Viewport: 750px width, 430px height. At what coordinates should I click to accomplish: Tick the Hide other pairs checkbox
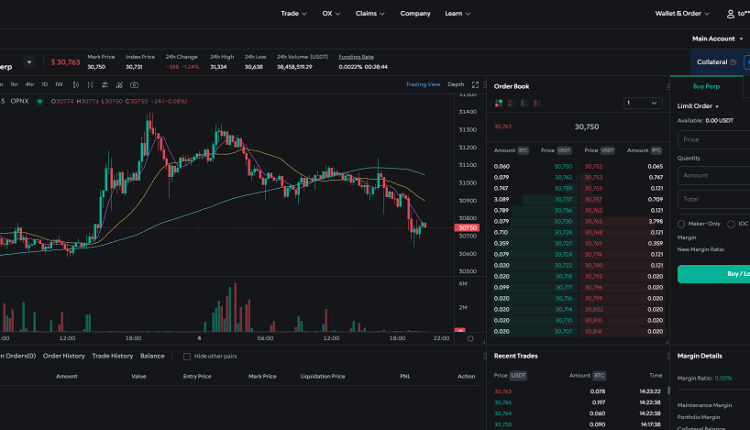tap(186, 356)
